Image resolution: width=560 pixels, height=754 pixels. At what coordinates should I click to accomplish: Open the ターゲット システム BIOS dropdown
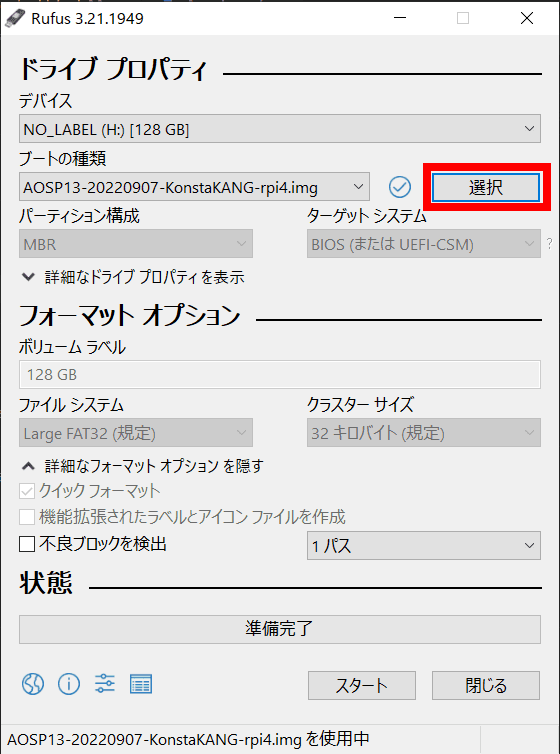click(424, 244)
